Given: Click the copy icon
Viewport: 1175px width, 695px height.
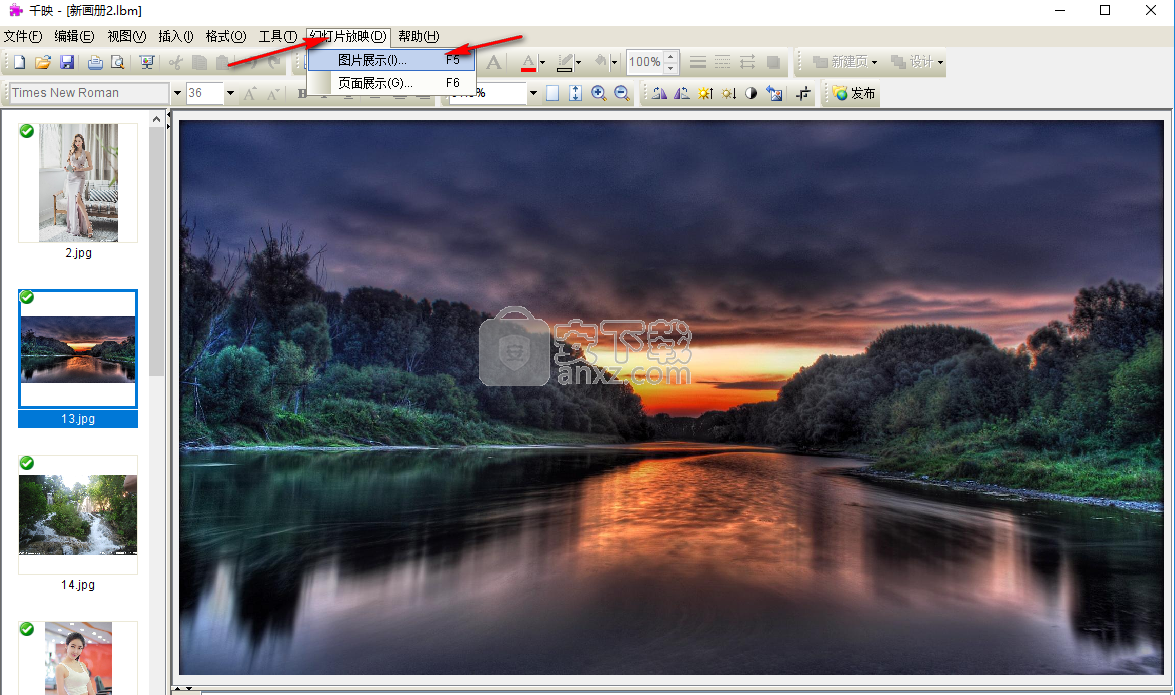Looking at the screenshot, I should coord(199,62).
